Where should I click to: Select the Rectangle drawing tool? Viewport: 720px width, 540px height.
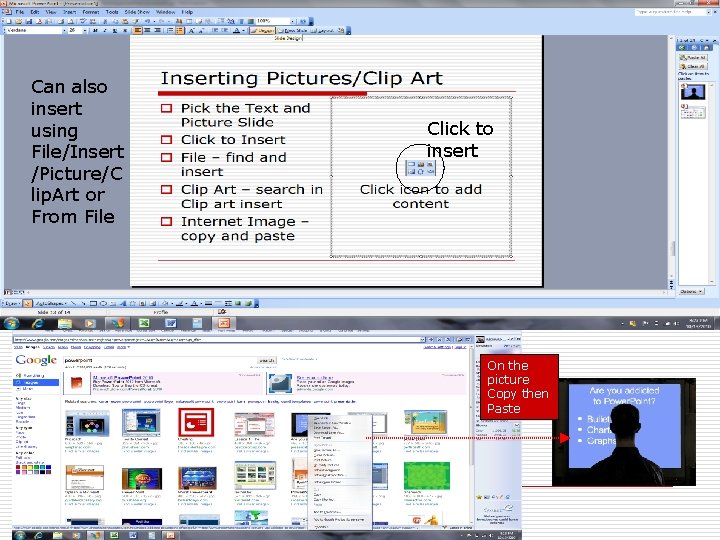point(93,304)
